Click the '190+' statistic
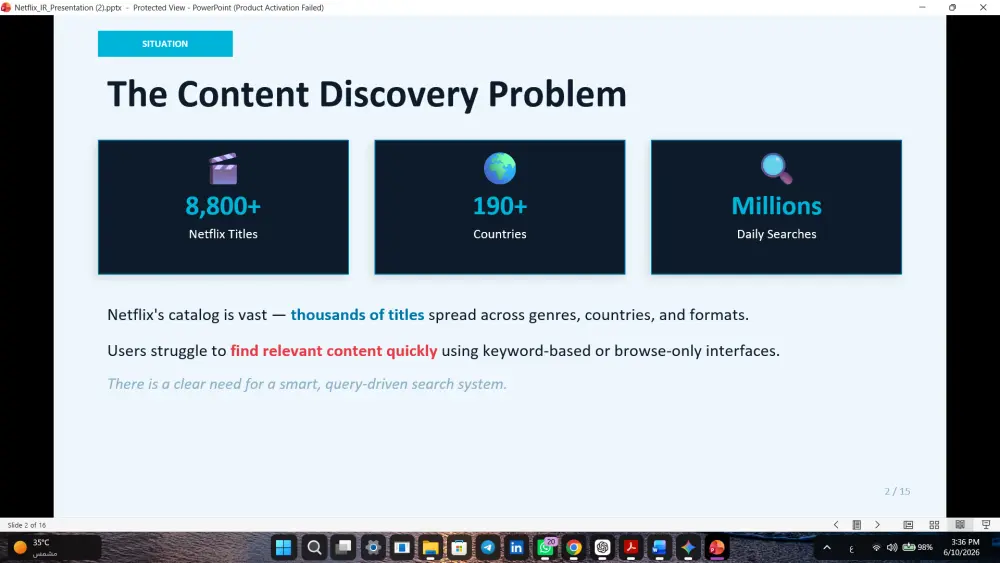The width and height of the screenshot is (1000, 563). pyautogui.click(x=500, y=206)
